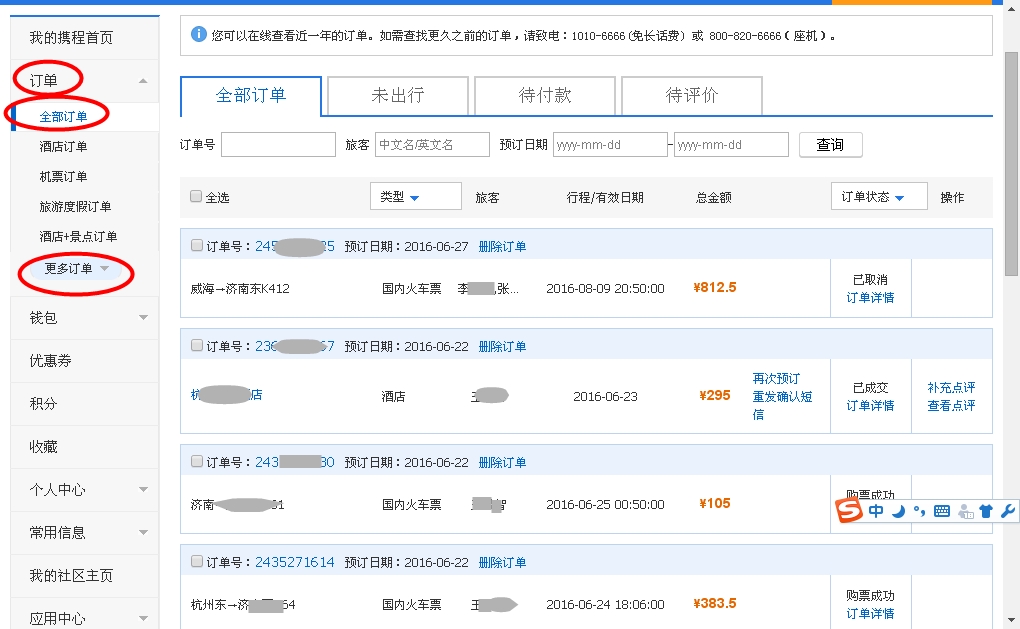Click the 查询 search button
Viewport: 1020px width, 629px height.
tap(830, 144)
